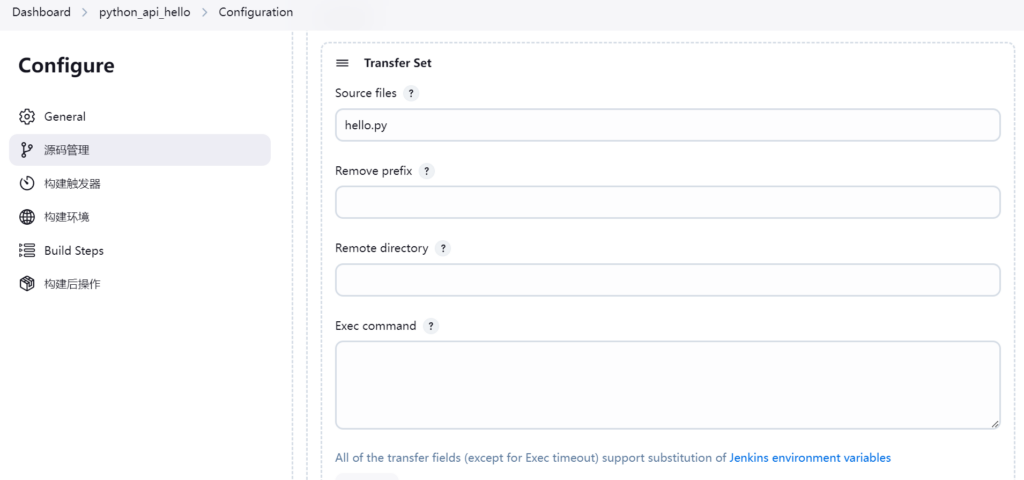The image size is (1024, 480).
Task: Click into the Remote directory field
Action: [x=667, y=280]
